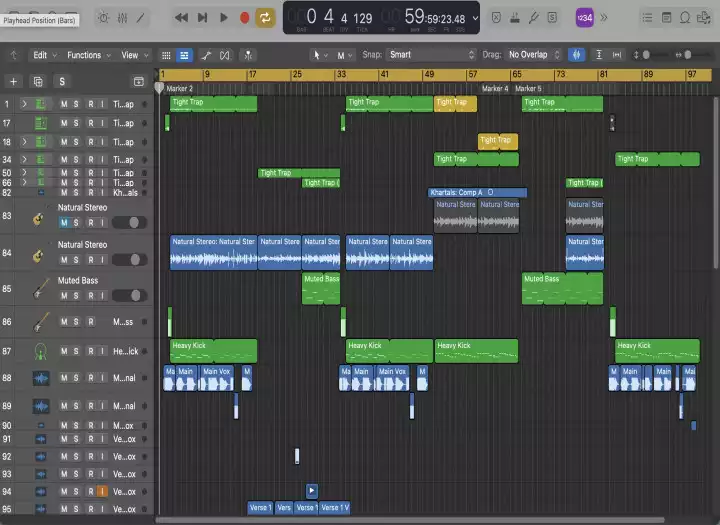
Task: Open the Functions menu
Action: click(x=89, y=55)
